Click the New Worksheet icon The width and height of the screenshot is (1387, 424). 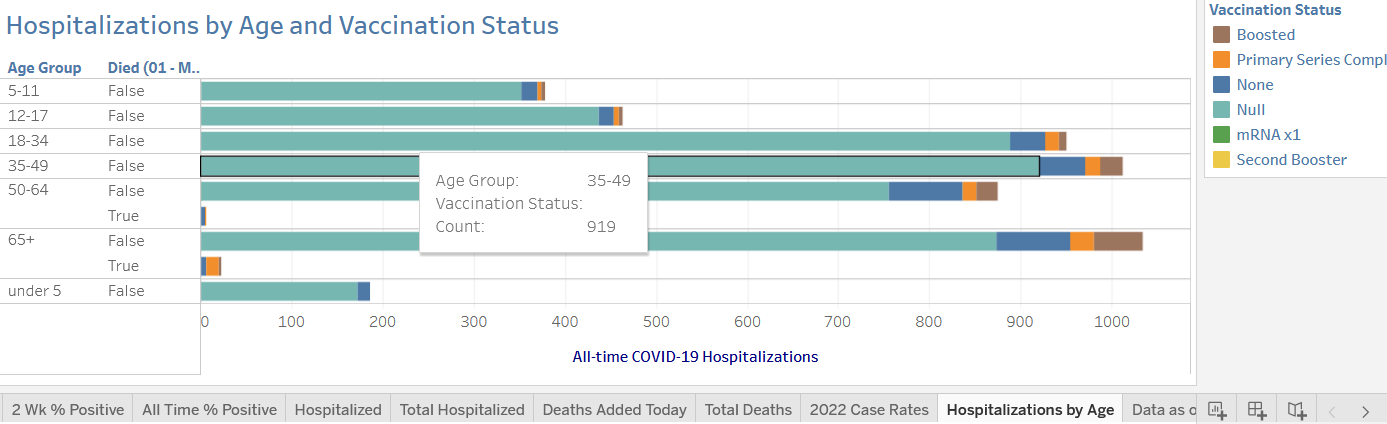[x=1217, y=409]
